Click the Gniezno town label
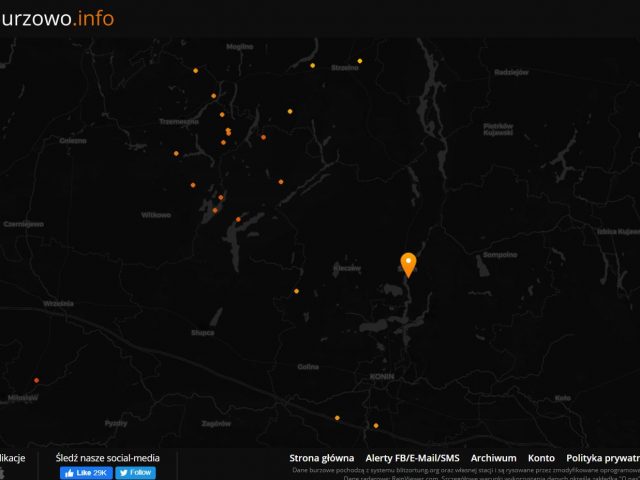The height and width of the screenshot is (480, 640). (x=73, y=141)
